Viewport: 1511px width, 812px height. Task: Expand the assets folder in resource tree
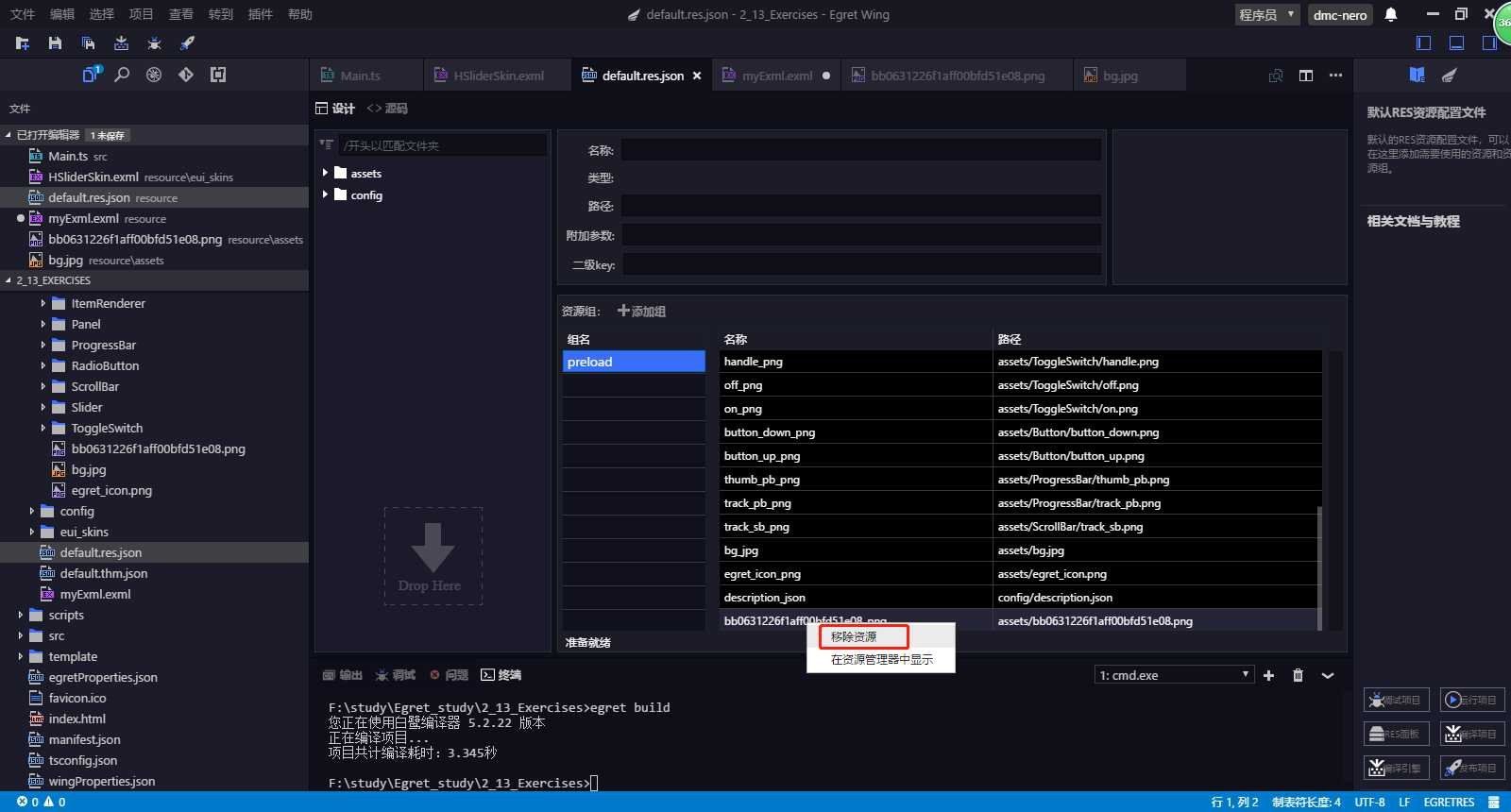coord(325,173)
